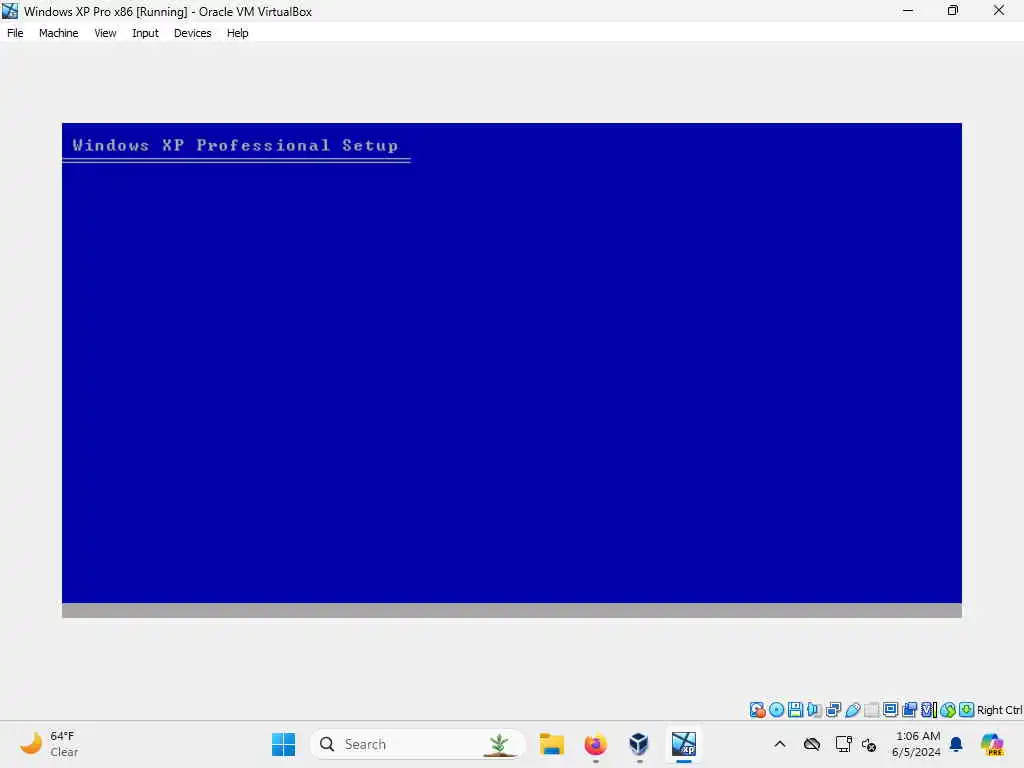The width and height of the screenshot is (1024, 768).
Task: Click the floppy disk status icon
Action: (795, 710)
